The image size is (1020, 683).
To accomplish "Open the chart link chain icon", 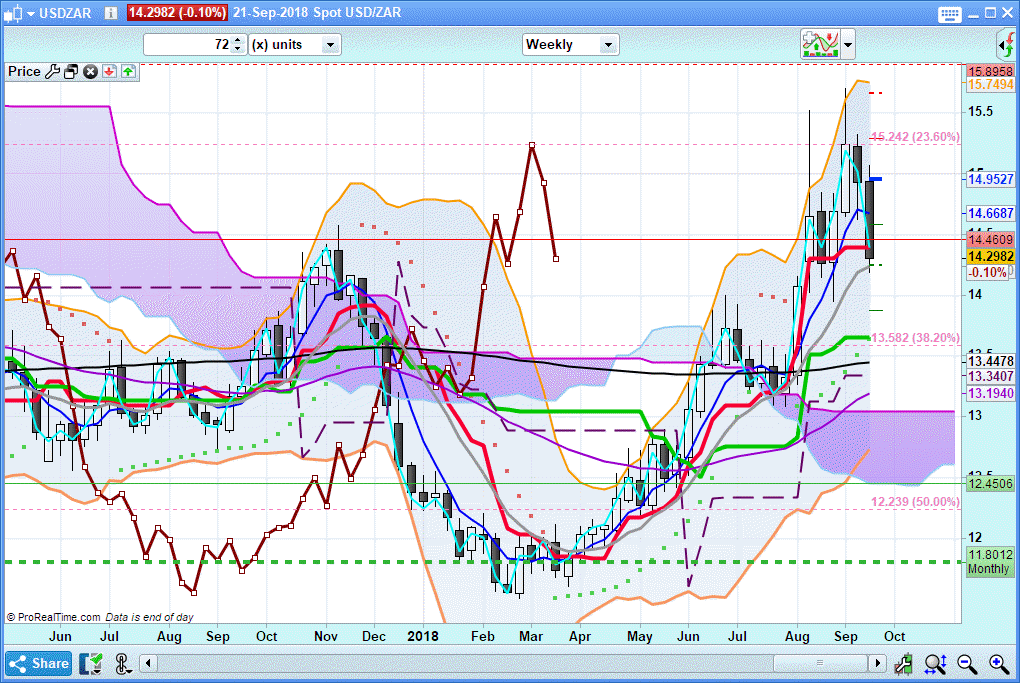I will (122, 664).
